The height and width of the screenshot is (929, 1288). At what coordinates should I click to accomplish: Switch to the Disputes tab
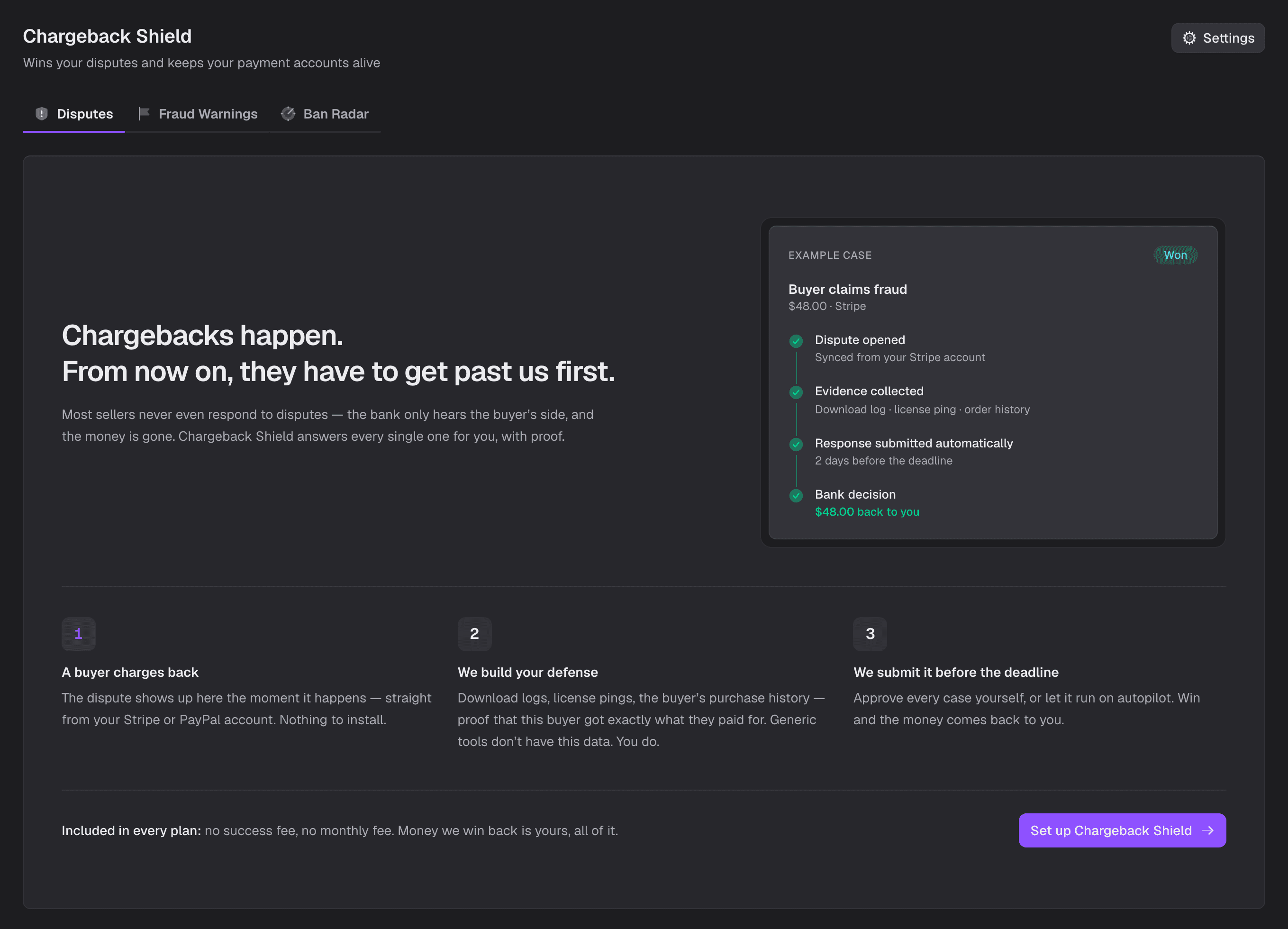click(x=74, y=114)
